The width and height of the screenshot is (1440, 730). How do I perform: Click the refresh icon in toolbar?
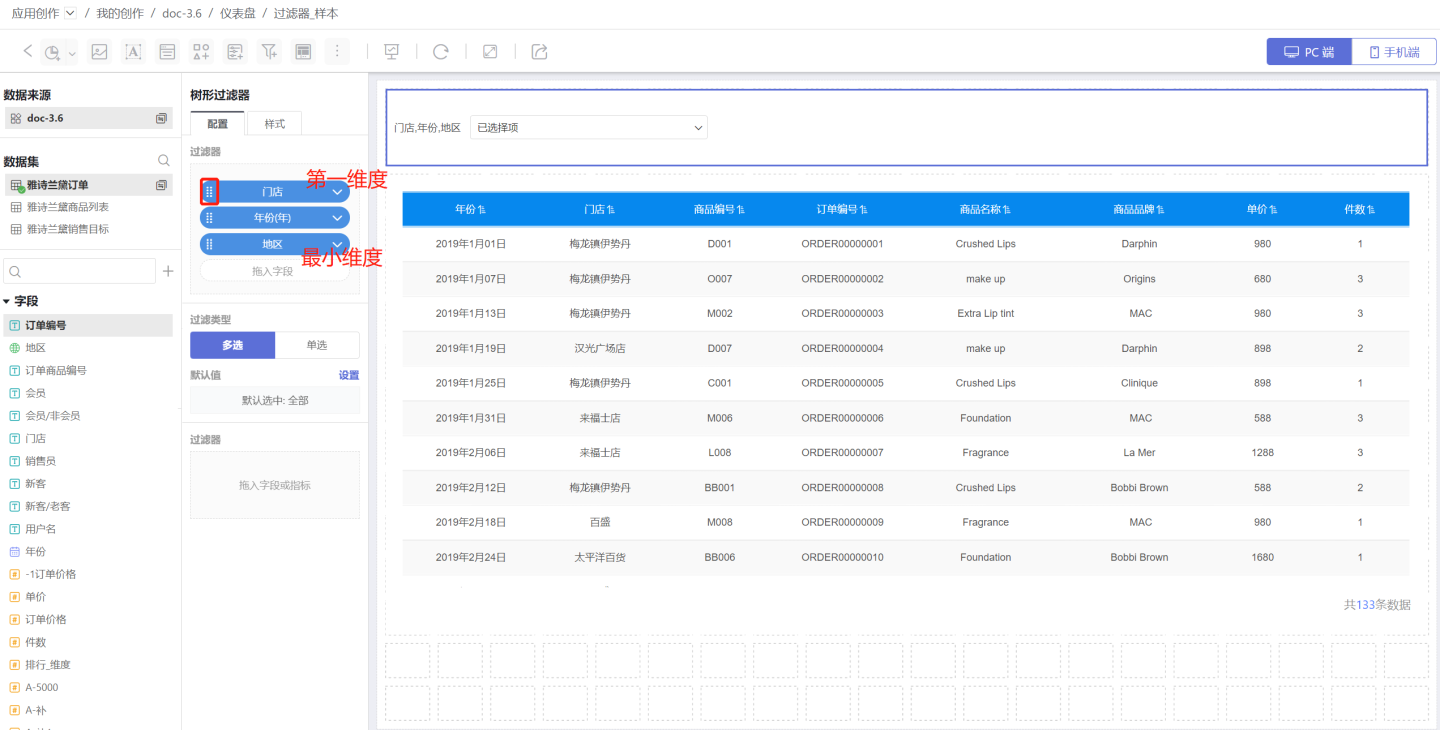click(440, 52)
